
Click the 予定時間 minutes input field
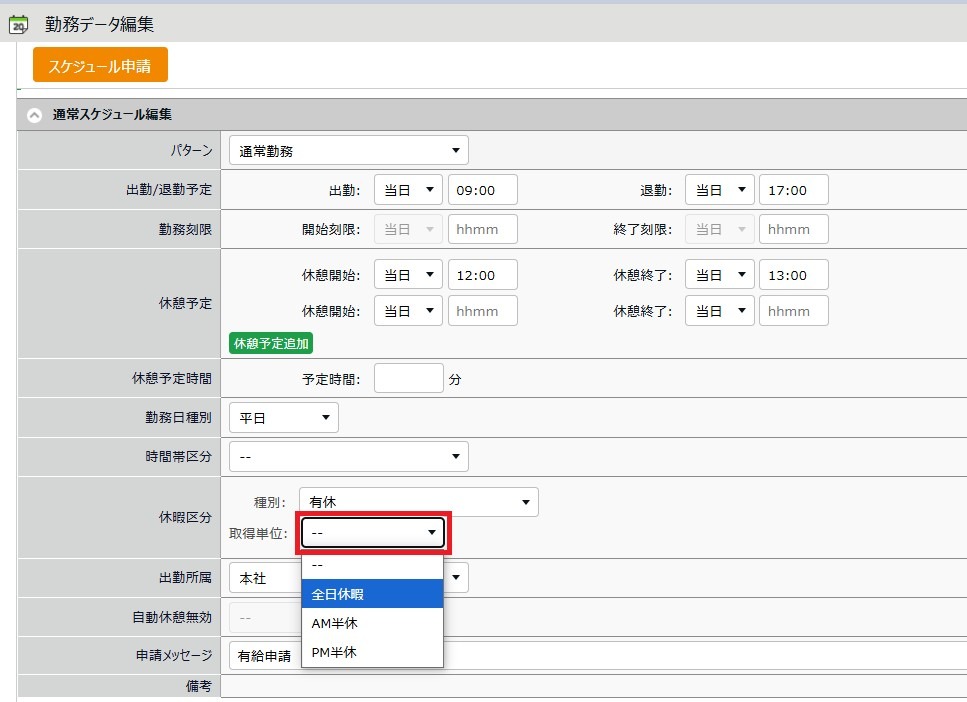pos(408,379)
